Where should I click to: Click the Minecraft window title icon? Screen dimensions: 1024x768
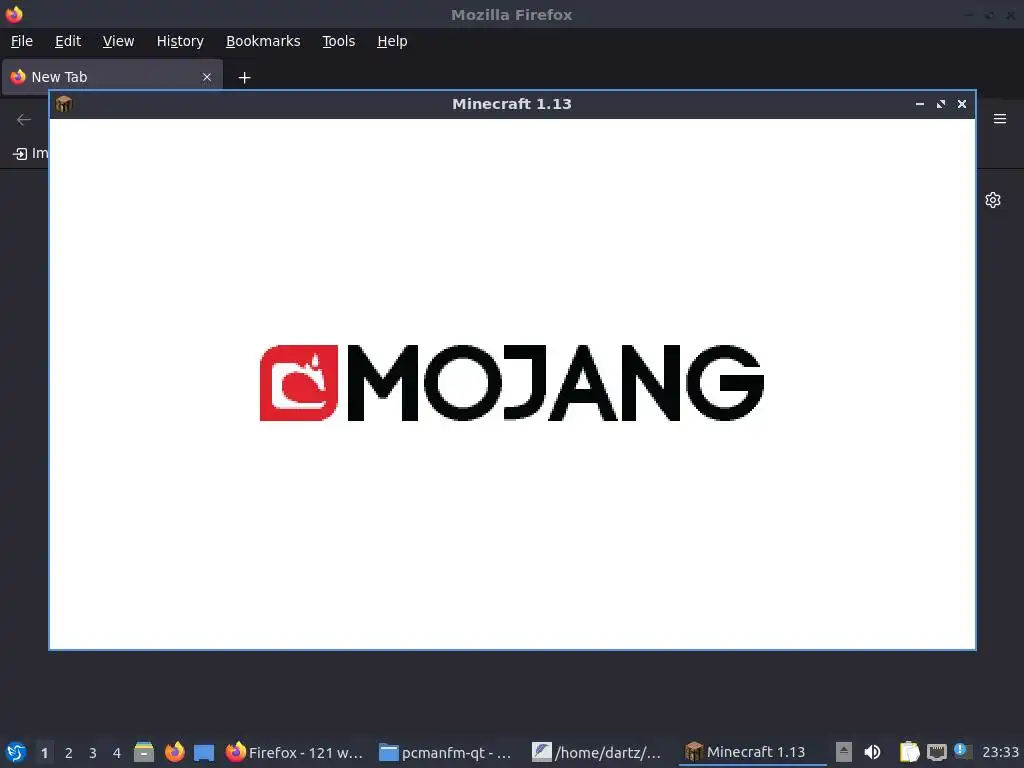[64, 104]
